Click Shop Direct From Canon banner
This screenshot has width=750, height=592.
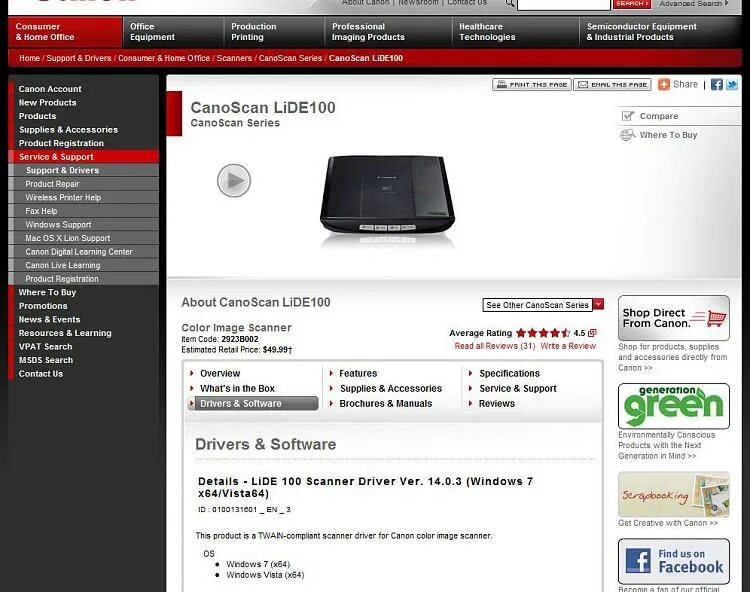(x=673, y=318)
